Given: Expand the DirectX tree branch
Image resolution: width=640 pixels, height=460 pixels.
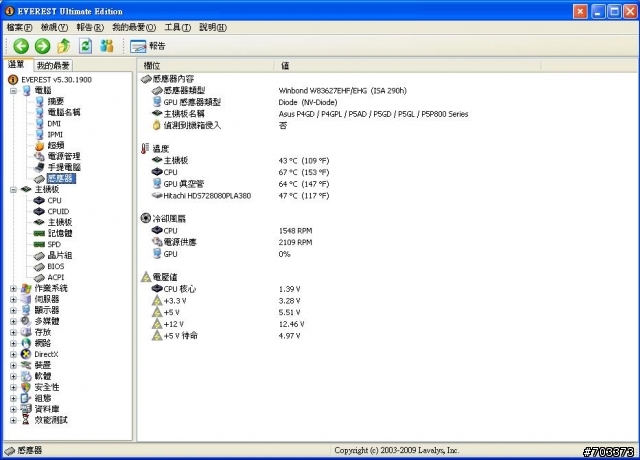Looking at the screenshot, I should (13, 355).
